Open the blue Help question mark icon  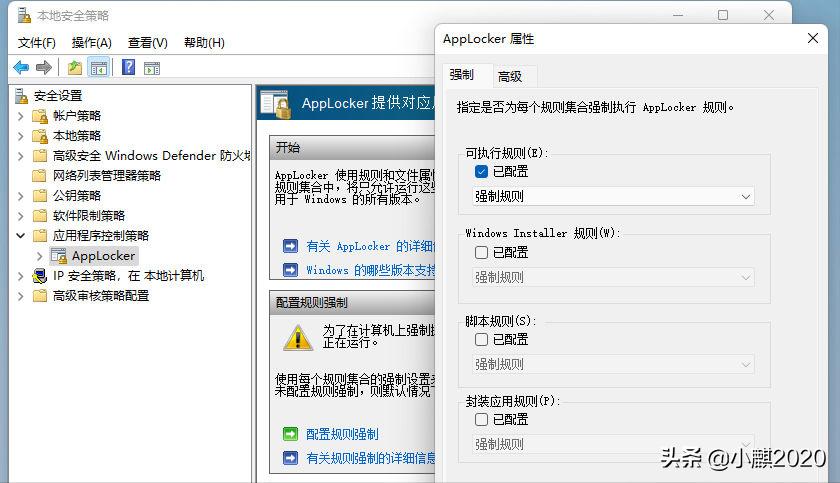(129, 67)
